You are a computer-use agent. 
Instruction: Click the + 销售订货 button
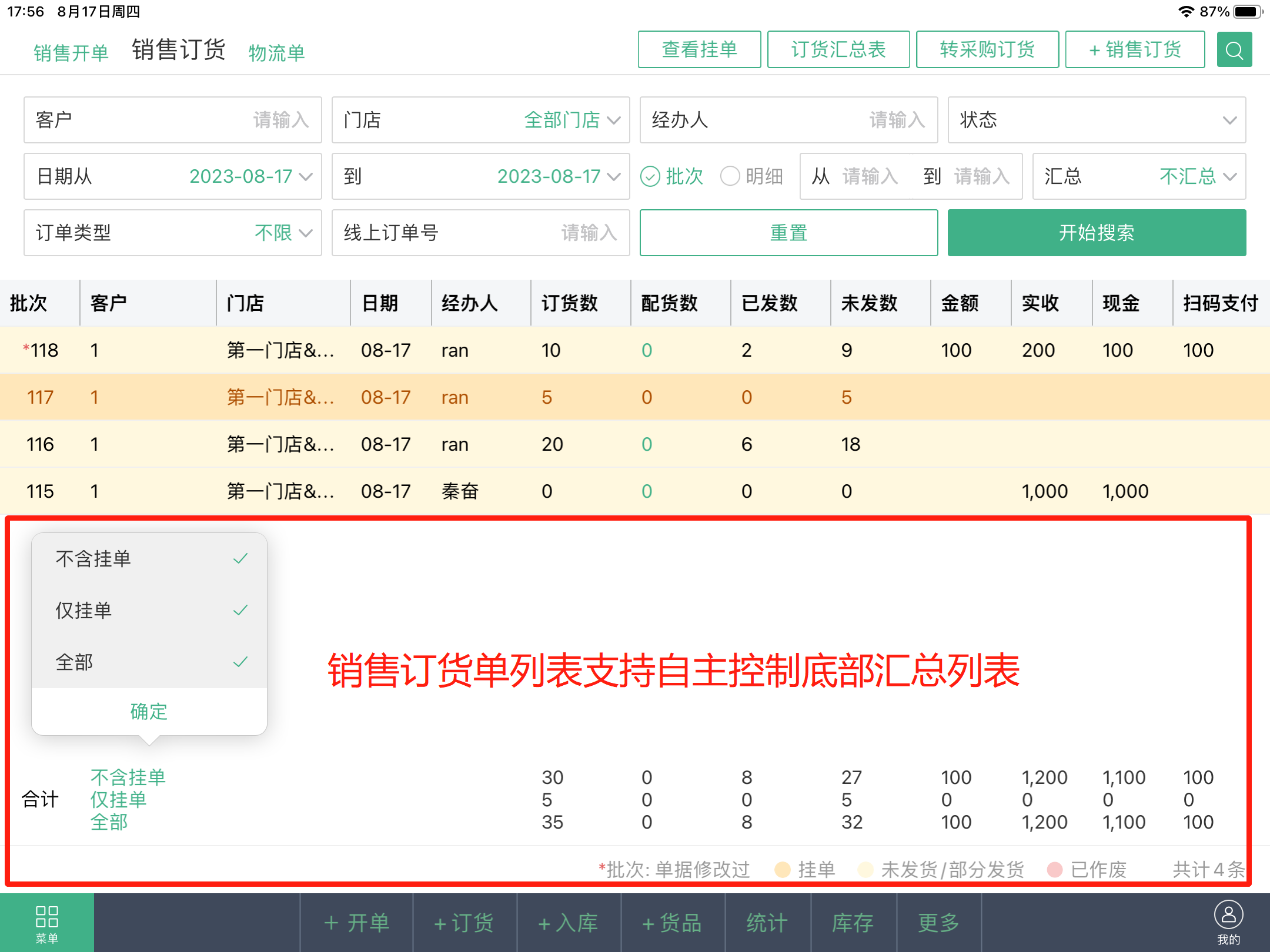click(1135, 49)
